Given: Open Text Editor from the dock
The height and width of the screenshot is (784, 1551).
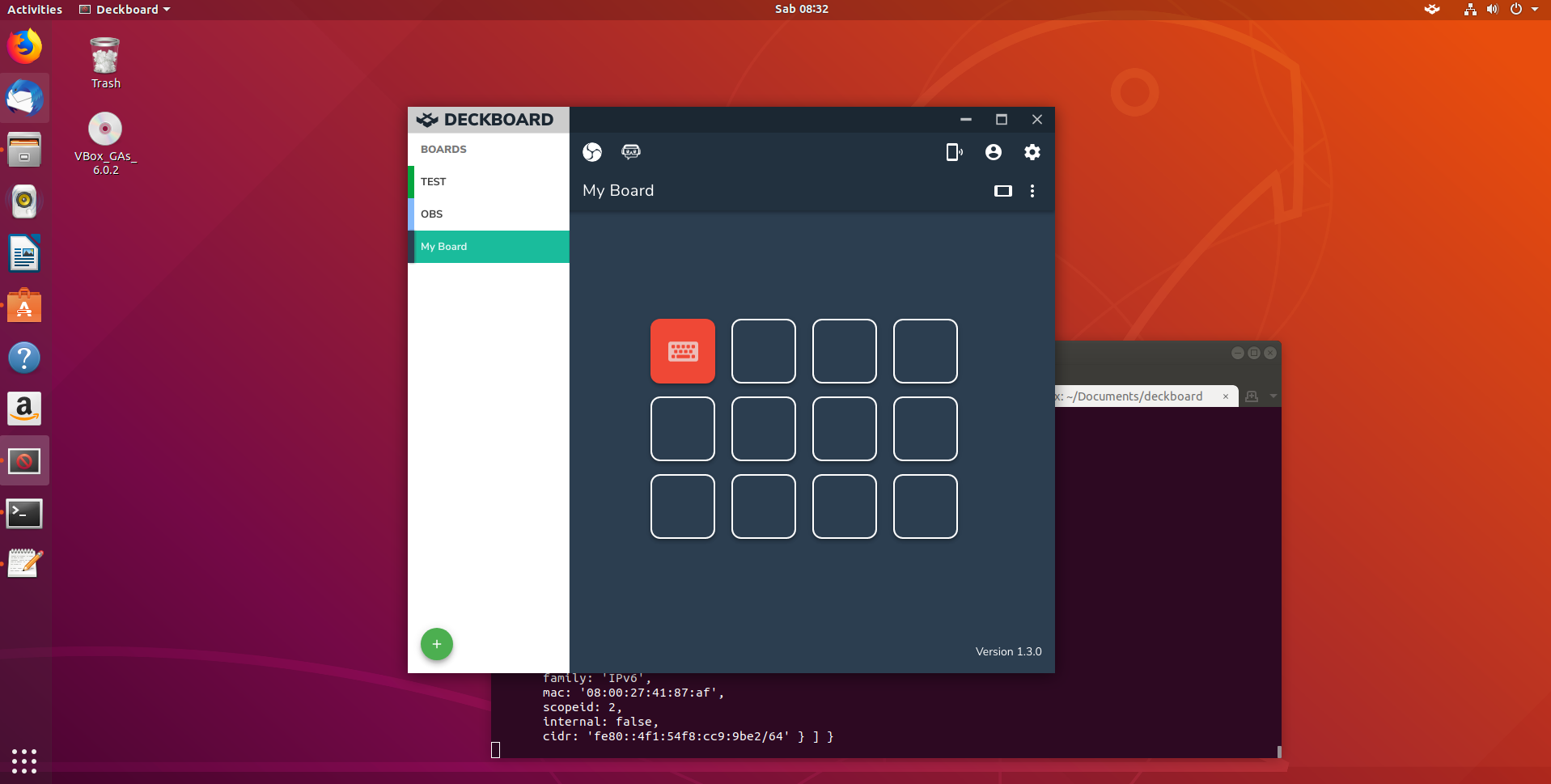Looking at the screenshot, I should 25,564.
